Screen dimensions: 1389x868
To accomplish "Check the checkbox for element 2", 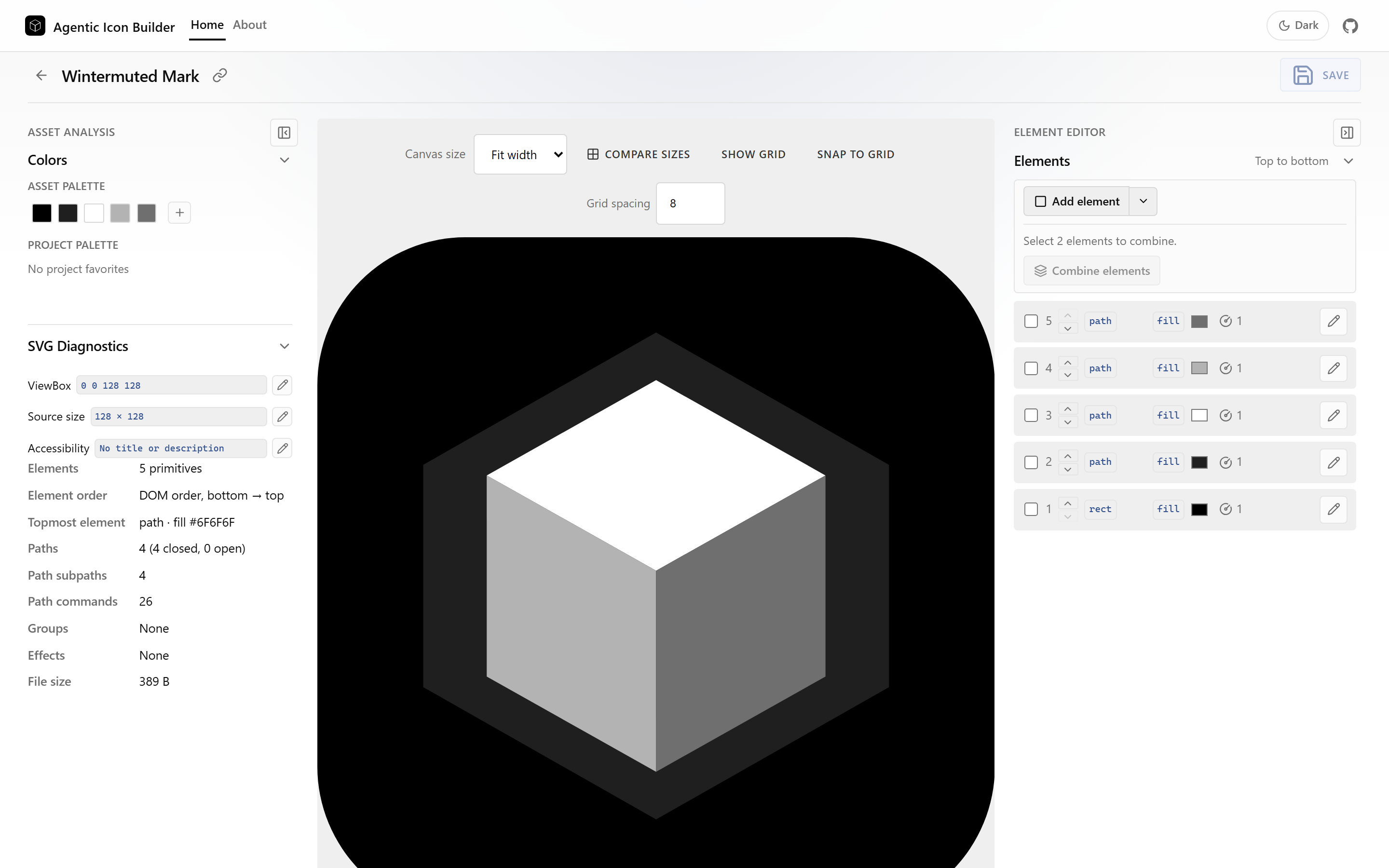I will pos(1031,462).
